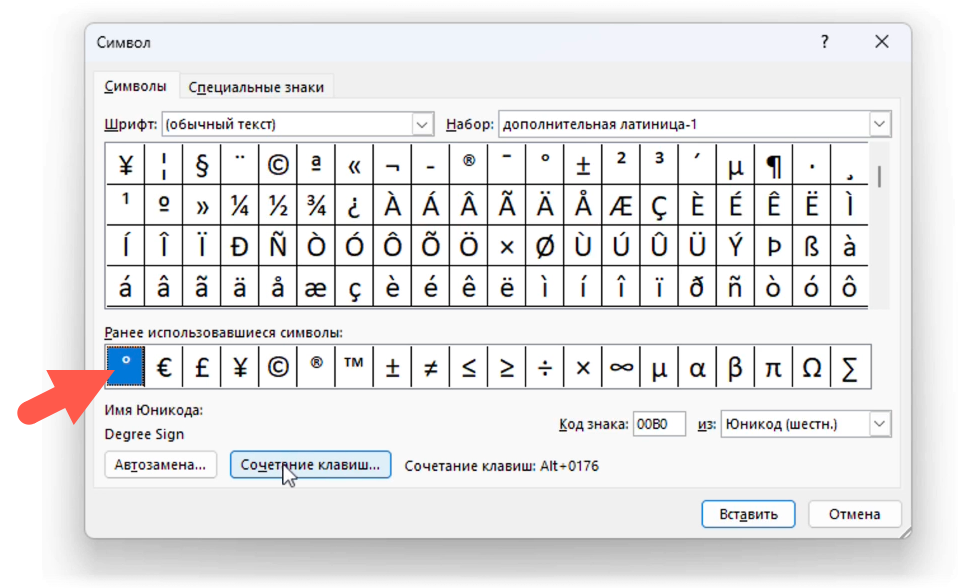This screenshot has width=966, height=588.
Task: Select the pound sign in recently used symbols
Action: click(201, 367)
